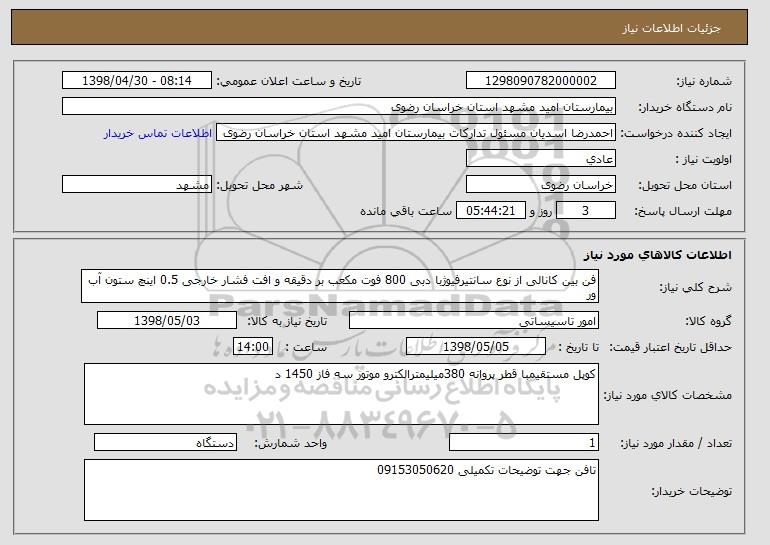Click the label تعداد / مقدار مورد نیاز
This screenshot has height=545, width=770.
[x=676, y=443]
